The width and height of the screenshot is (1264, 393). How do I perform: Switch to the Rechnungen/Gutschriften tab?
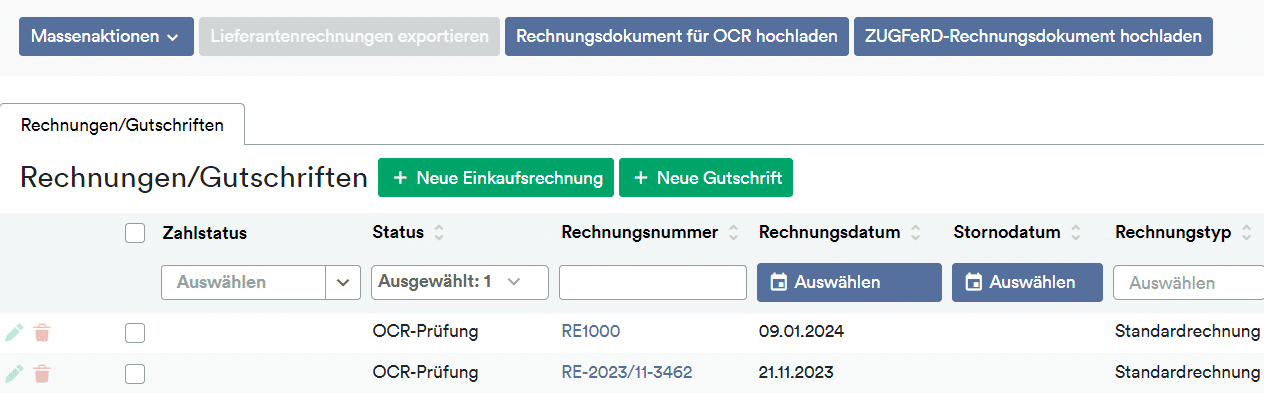tap(122, 125)
